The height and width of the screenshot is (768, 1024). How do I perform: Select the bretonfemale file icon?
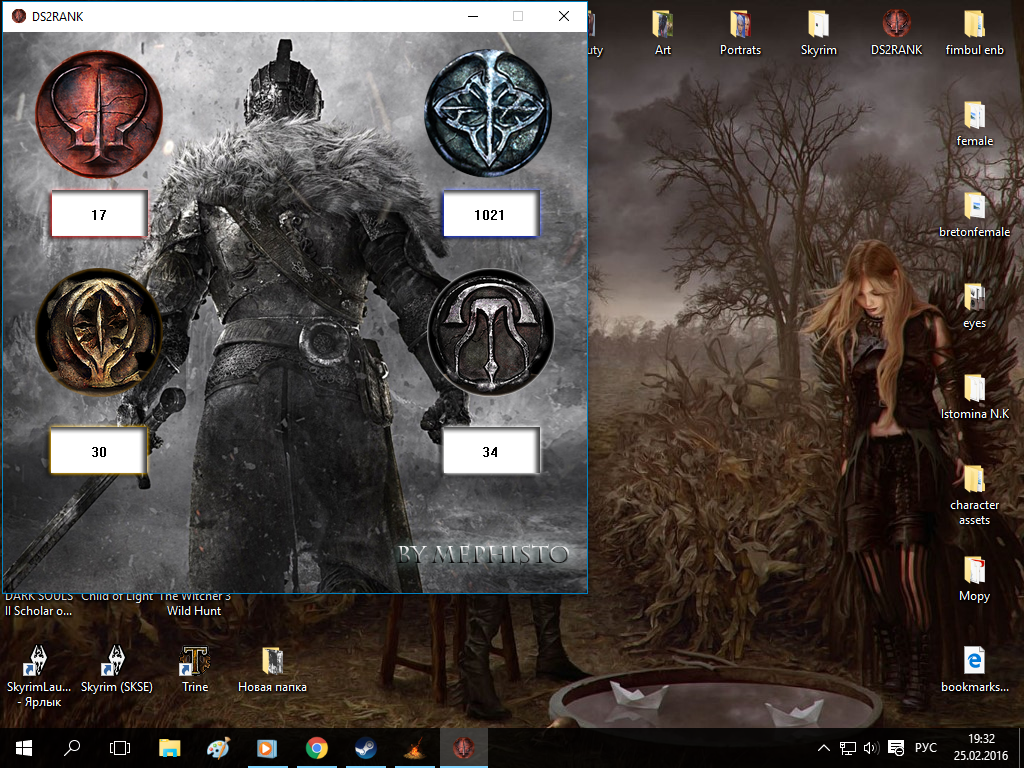[x=974, y=214]
